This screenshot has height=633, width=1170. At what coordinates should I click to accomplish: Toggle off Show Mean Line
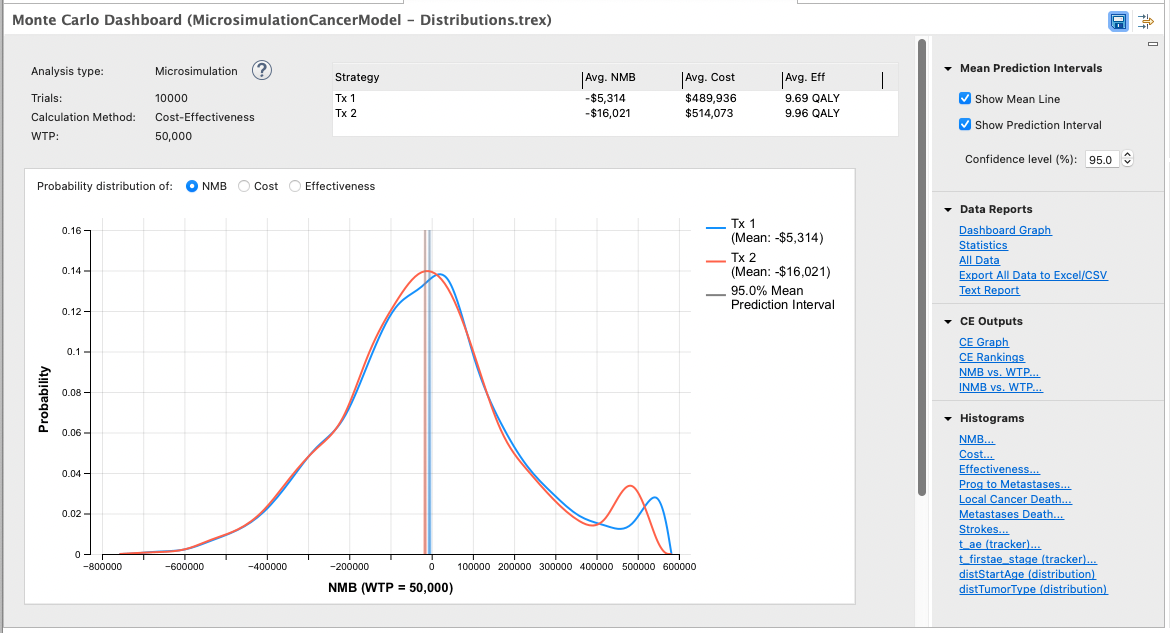pyautogui.click(x=964, y=97)
